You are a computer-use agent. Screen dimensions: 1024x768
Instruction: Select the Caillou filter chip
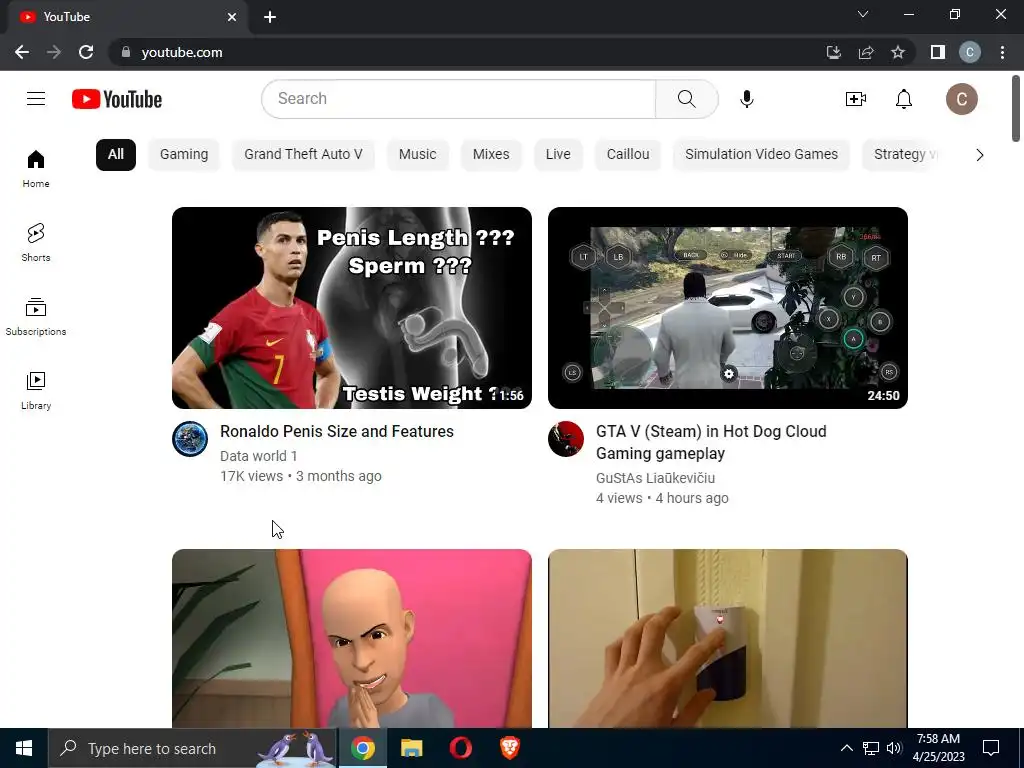(x=628, y=155)
